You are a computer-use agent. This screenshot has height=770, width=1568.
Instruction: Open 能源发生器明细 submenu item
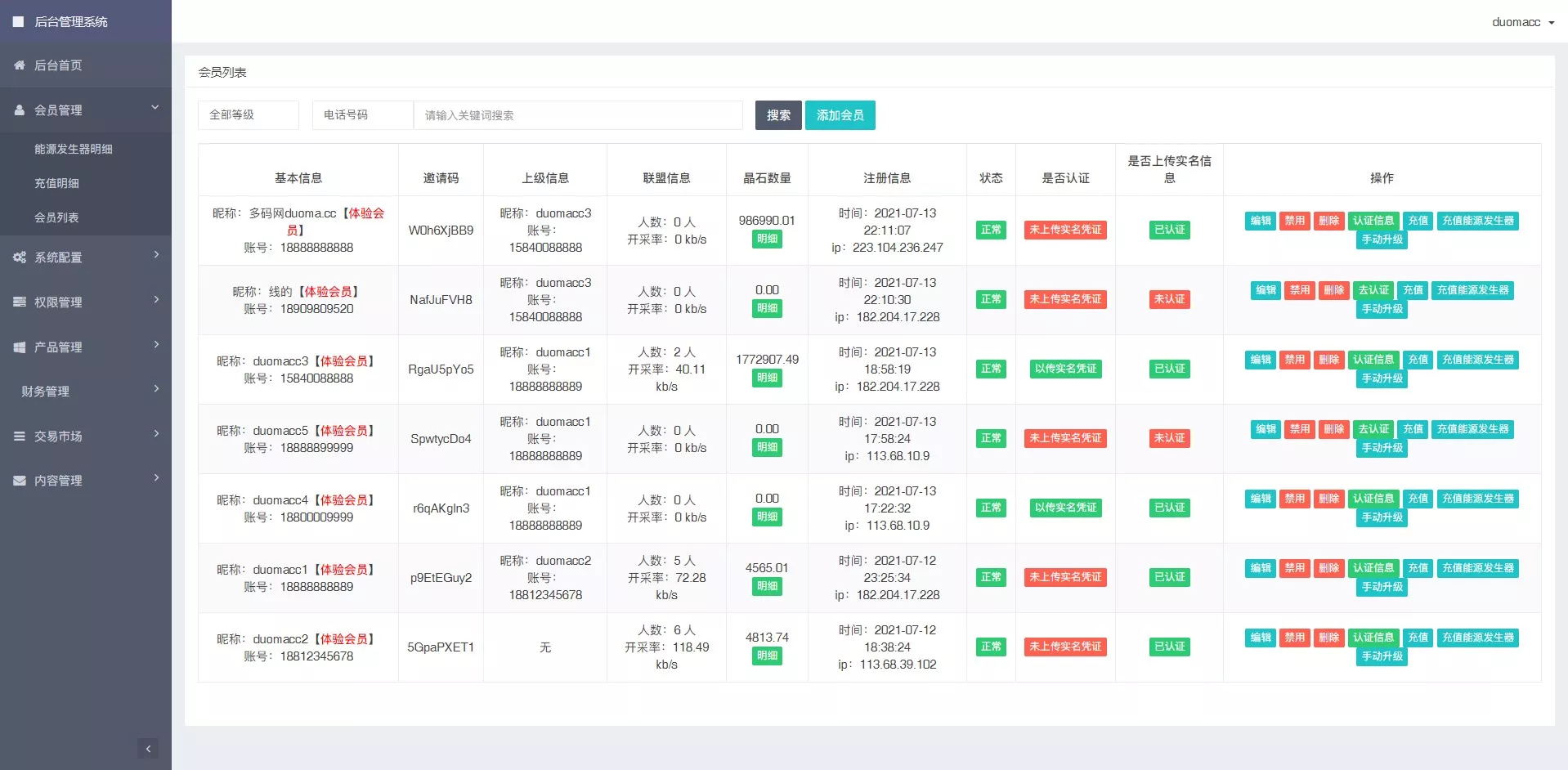(74, 149)
